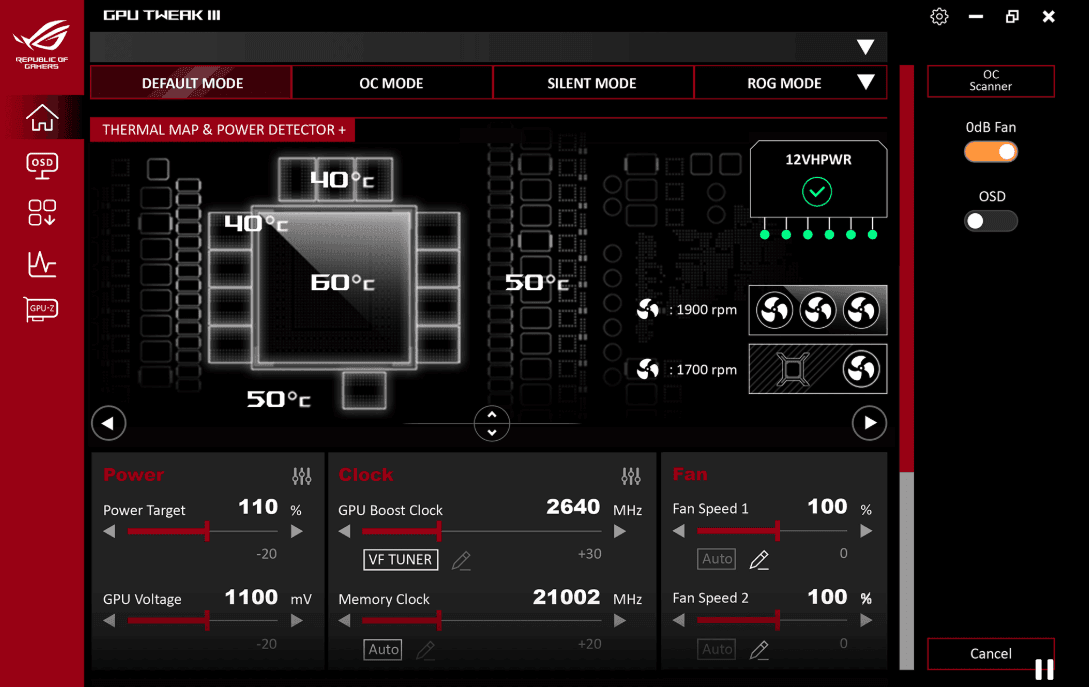The height and width of the screenshot is (687, 1089).
Task: Toggle Auto for Fan Speed 1
Action: pos(717,559)
